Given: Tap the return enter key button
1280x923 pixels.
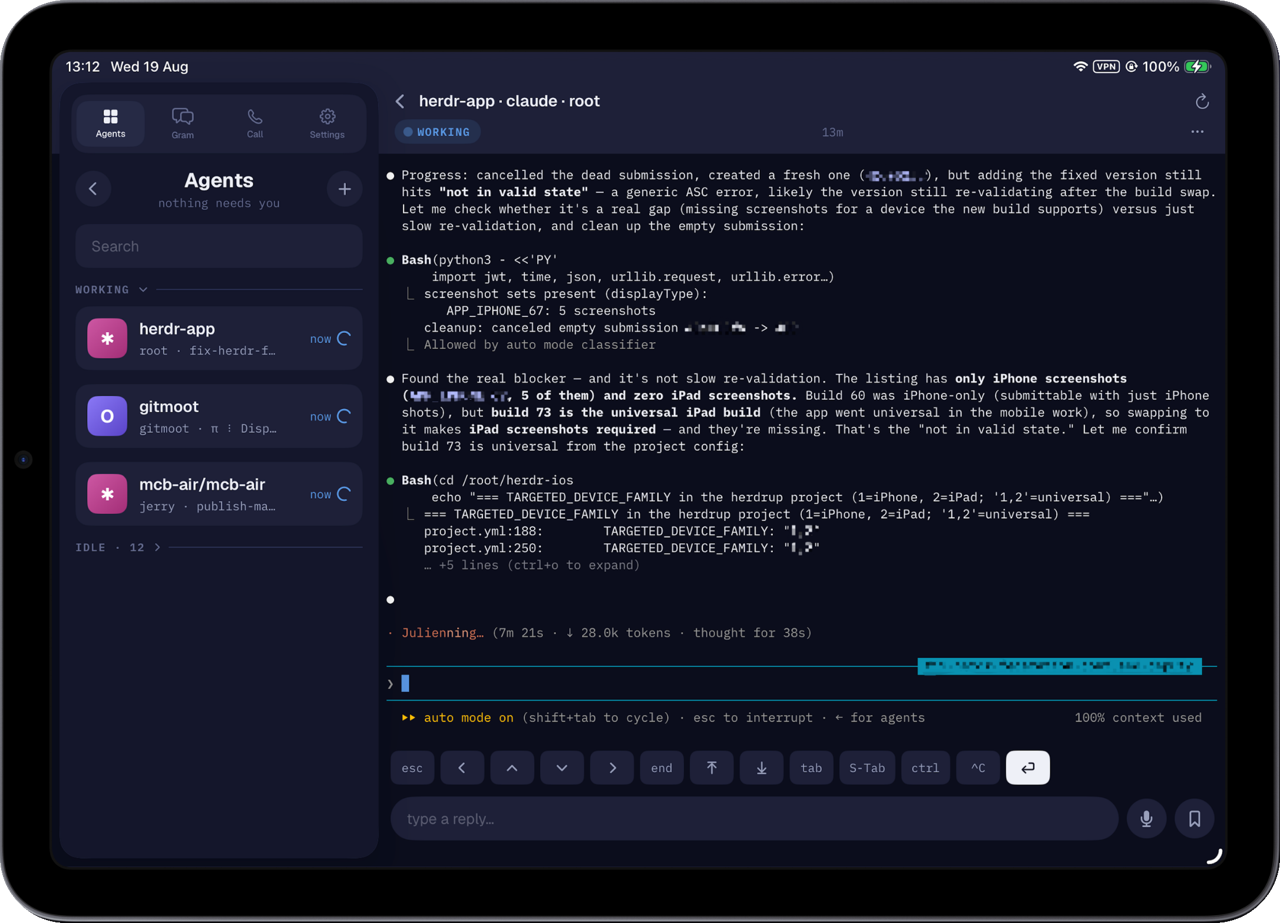Looking at the screenshot, I should pyautogui.click(x=1028, y=768).
